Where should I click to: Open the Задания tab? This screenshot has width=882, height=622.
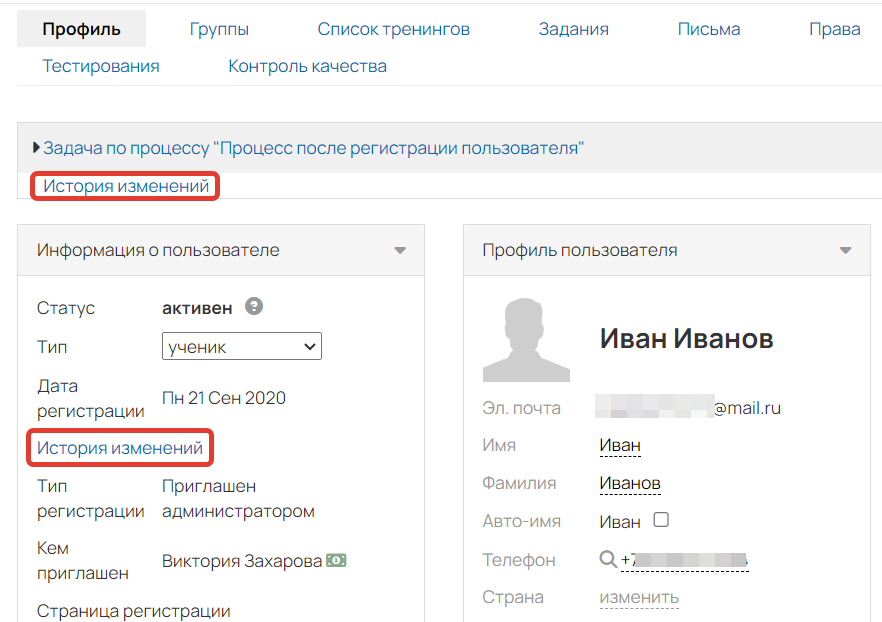574,29
